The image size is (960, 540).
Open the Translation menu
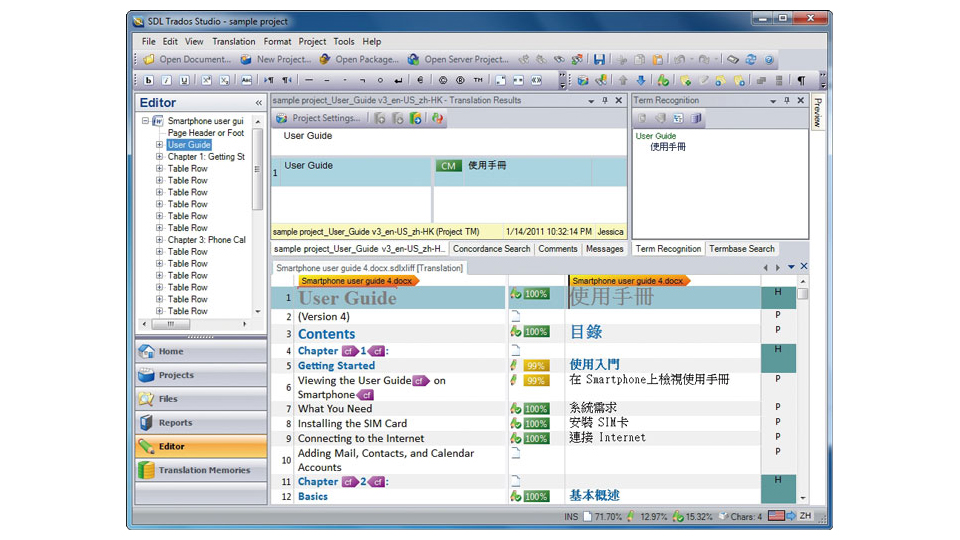234,42
